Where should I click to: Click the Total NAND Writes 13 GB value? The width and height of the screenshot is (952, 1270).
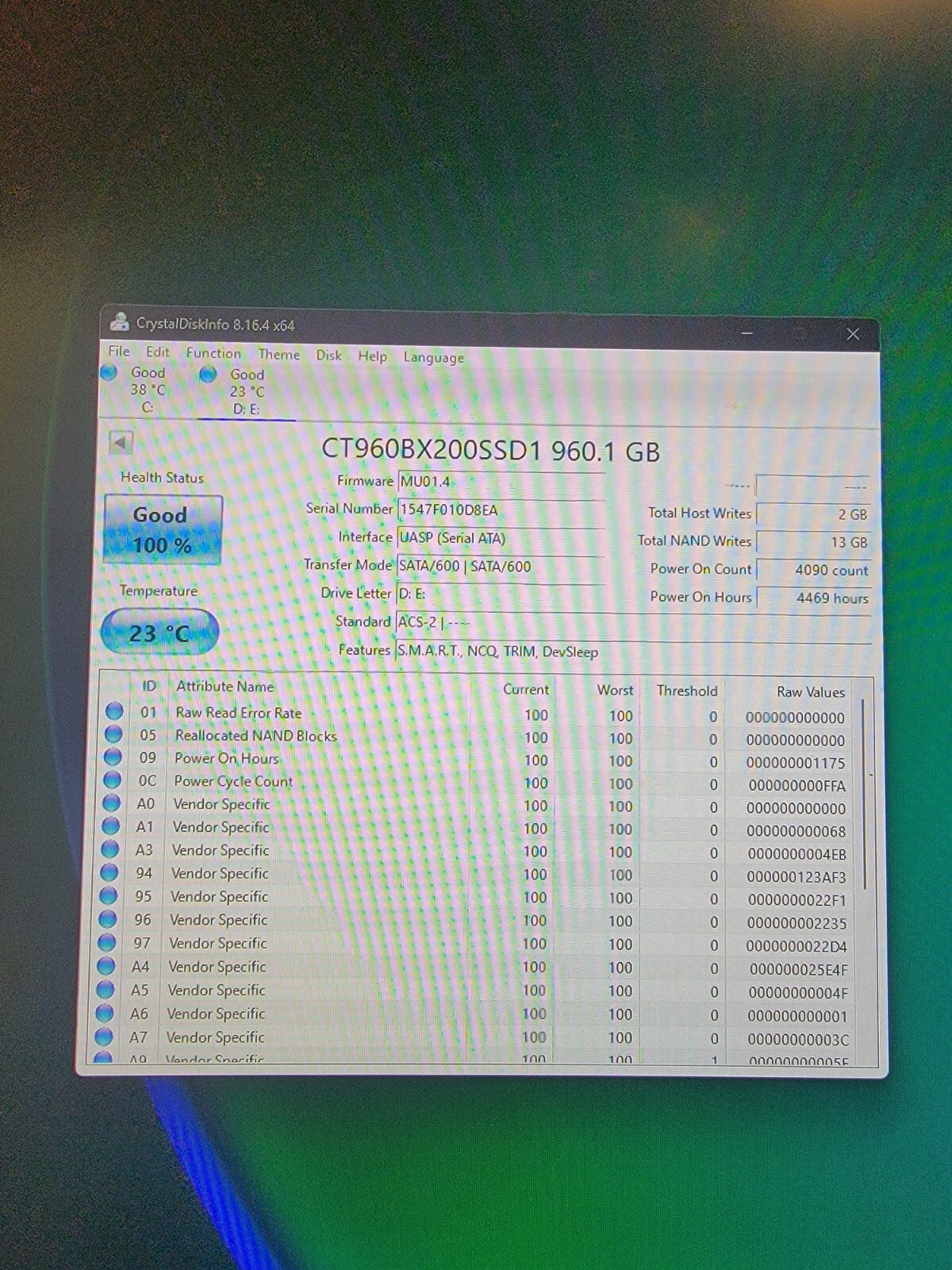point(813,542)
